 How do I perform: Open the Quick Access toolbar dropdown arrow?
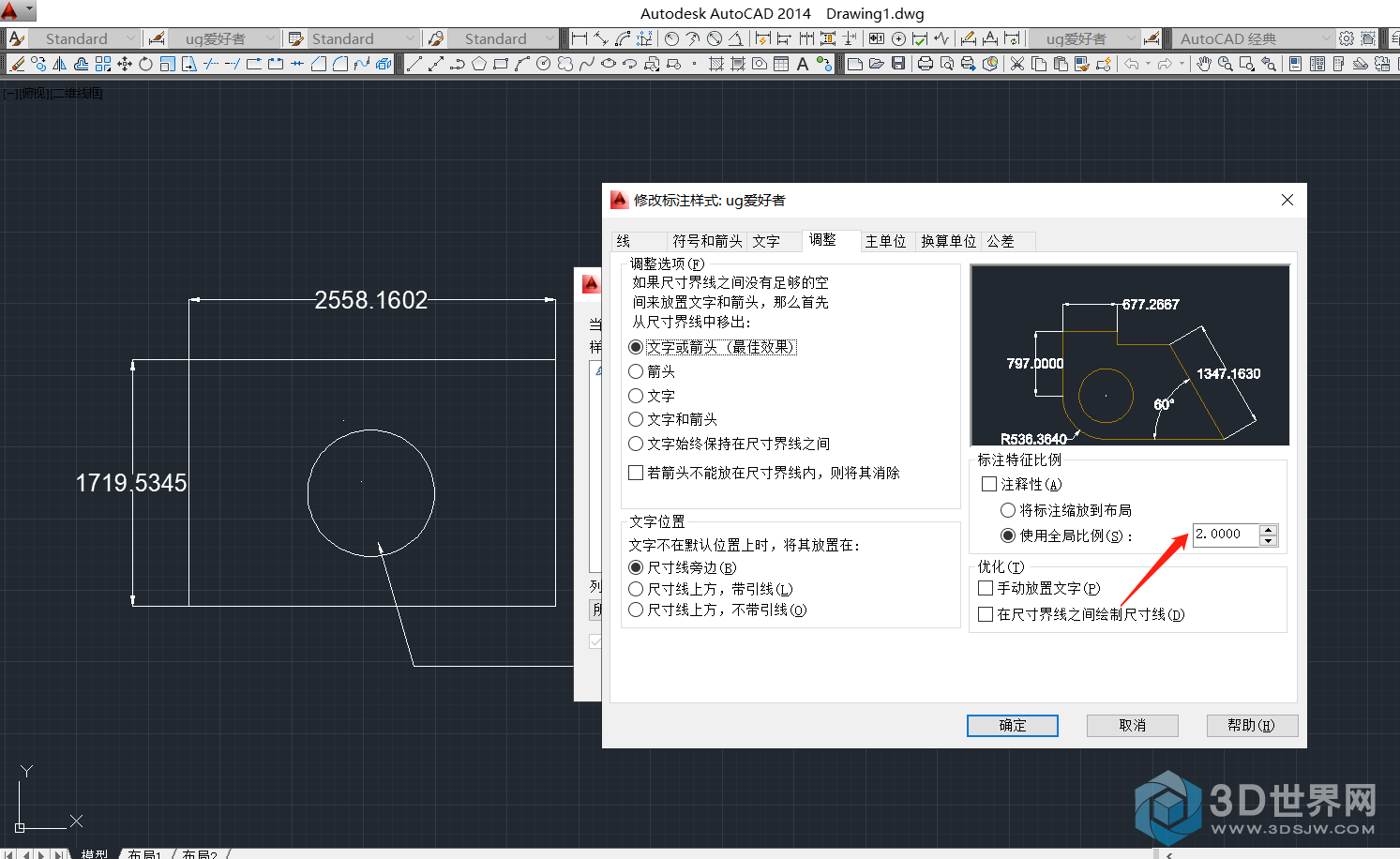[x=29, y=10]
